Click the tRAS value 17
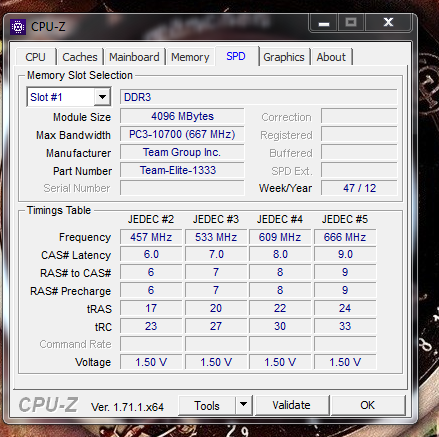The image size is (439, 437). (151, 308)
